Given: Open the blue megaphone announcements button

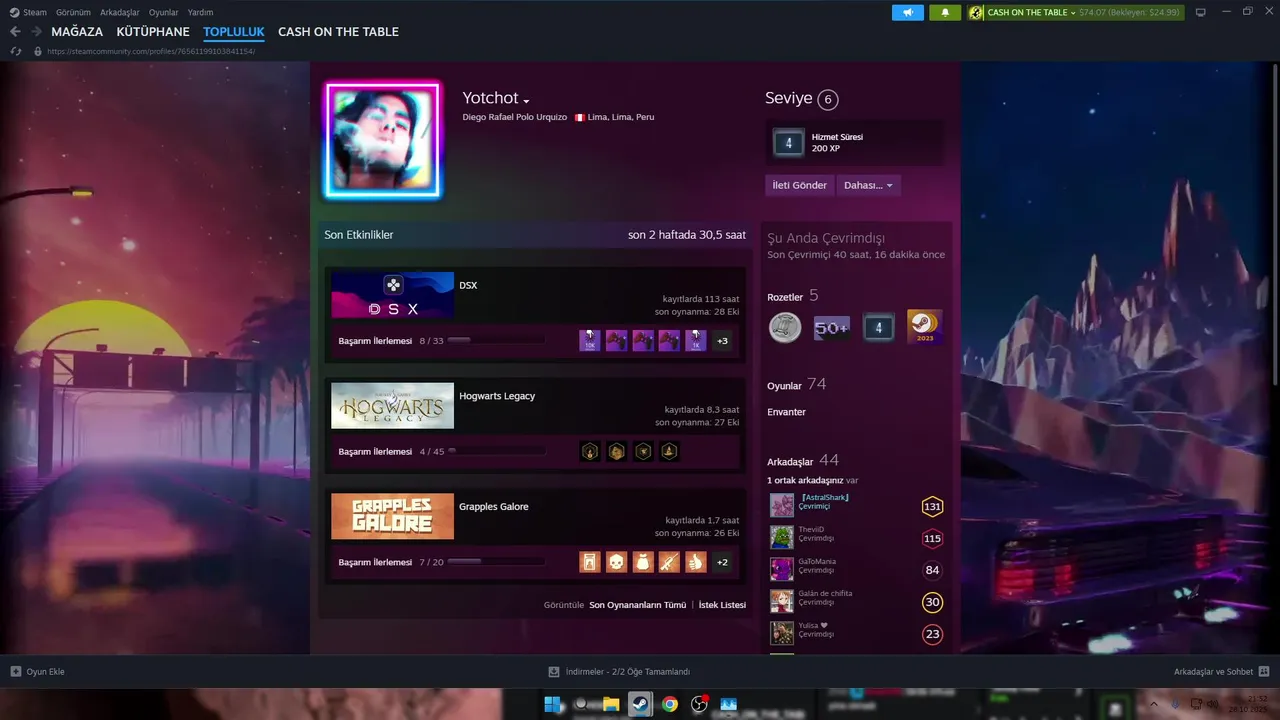Looking at the screenshot, I should pos(908,12).
